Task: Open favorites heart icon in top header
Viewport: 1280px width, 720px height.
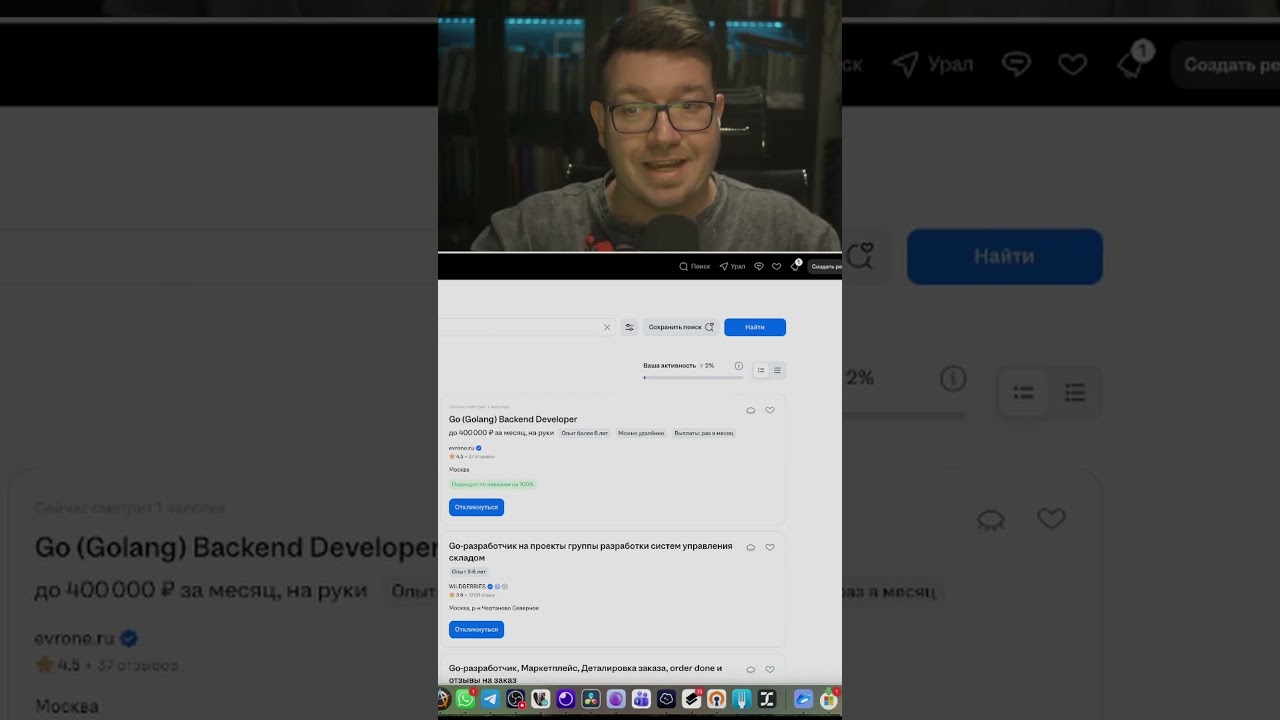Action: [x=776, y=266]
